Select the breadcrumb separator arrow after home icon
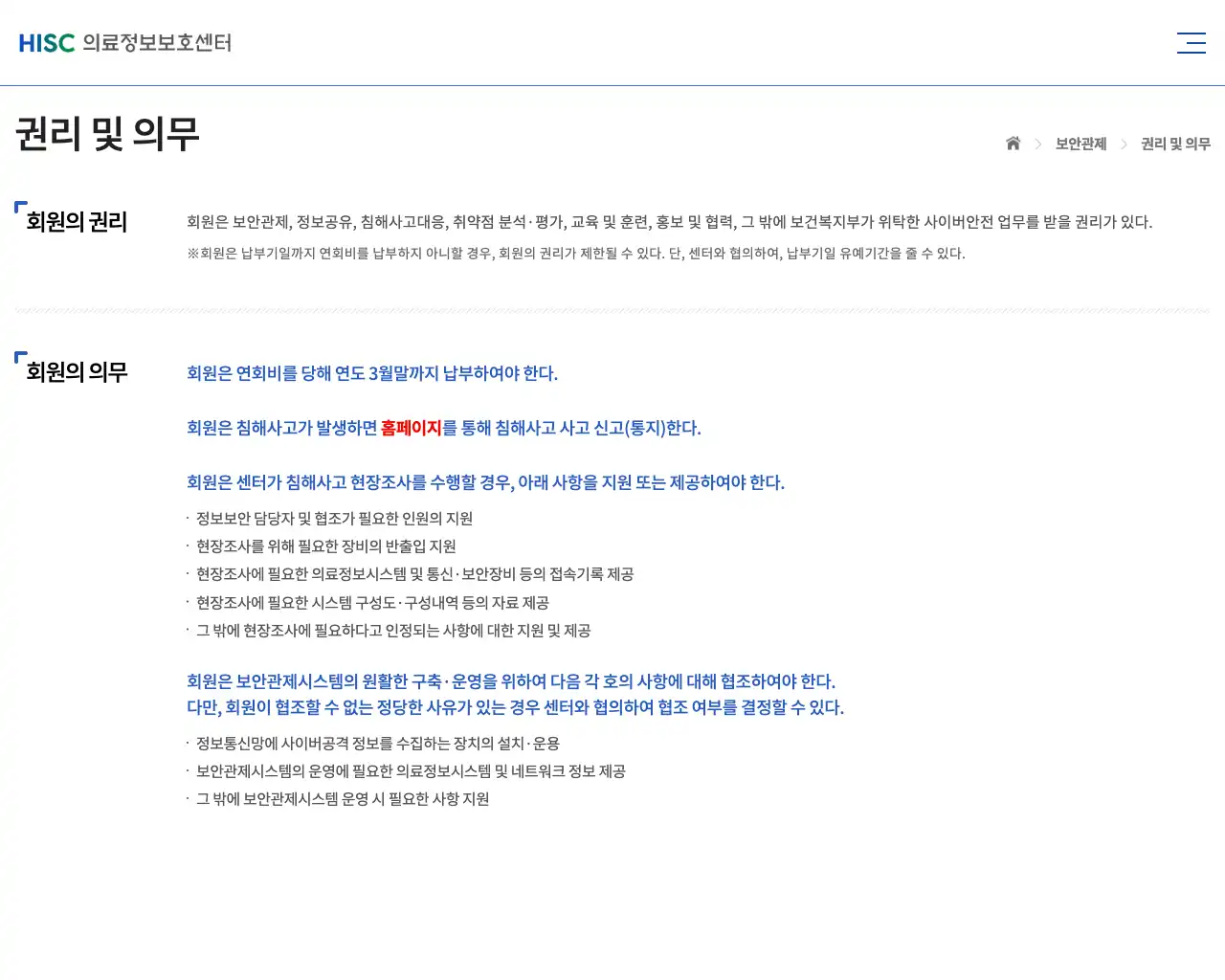Viewport: 1225px width, 980px height. [1037, 144]
